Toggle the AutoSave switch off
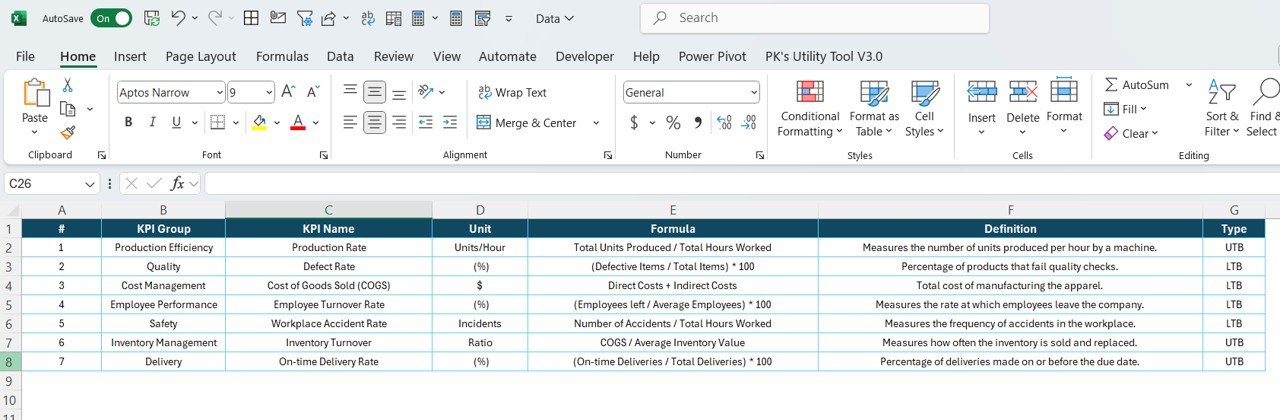 pos(111,18)
